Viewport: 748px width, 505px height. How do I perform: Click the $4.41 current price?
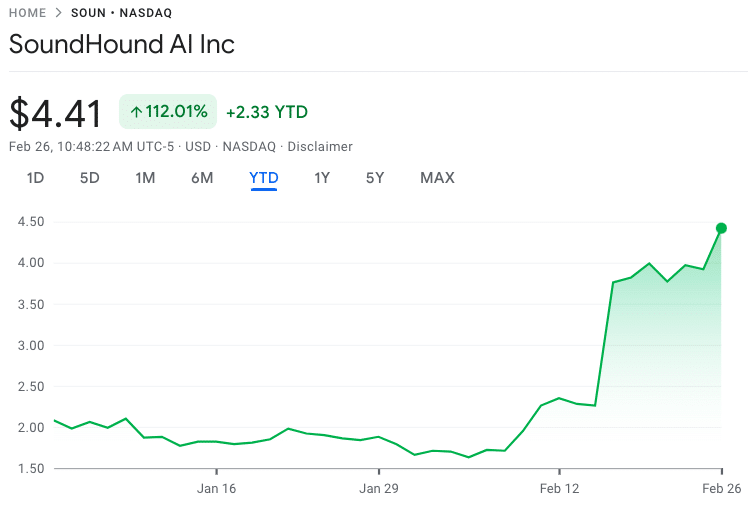pyautogui.click(x=55, y=113)
